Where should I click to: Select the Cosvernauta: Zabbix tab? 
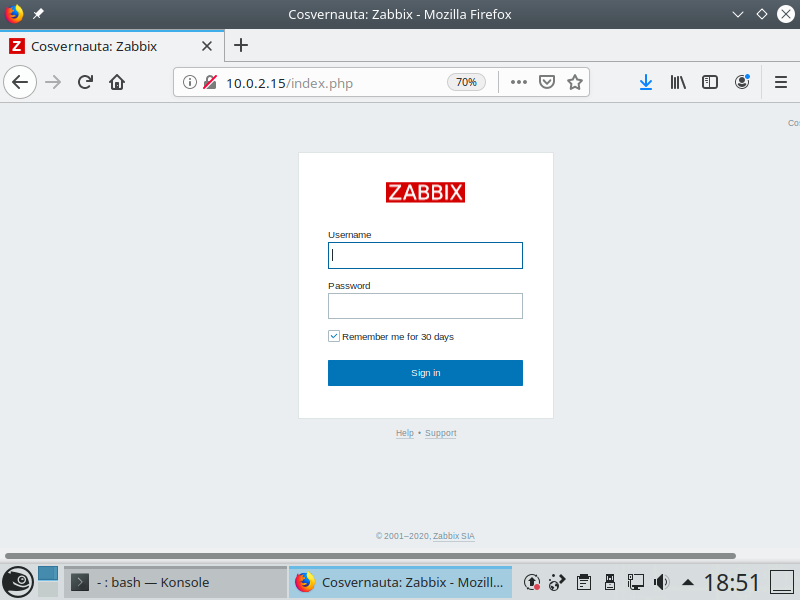[112, 46]
